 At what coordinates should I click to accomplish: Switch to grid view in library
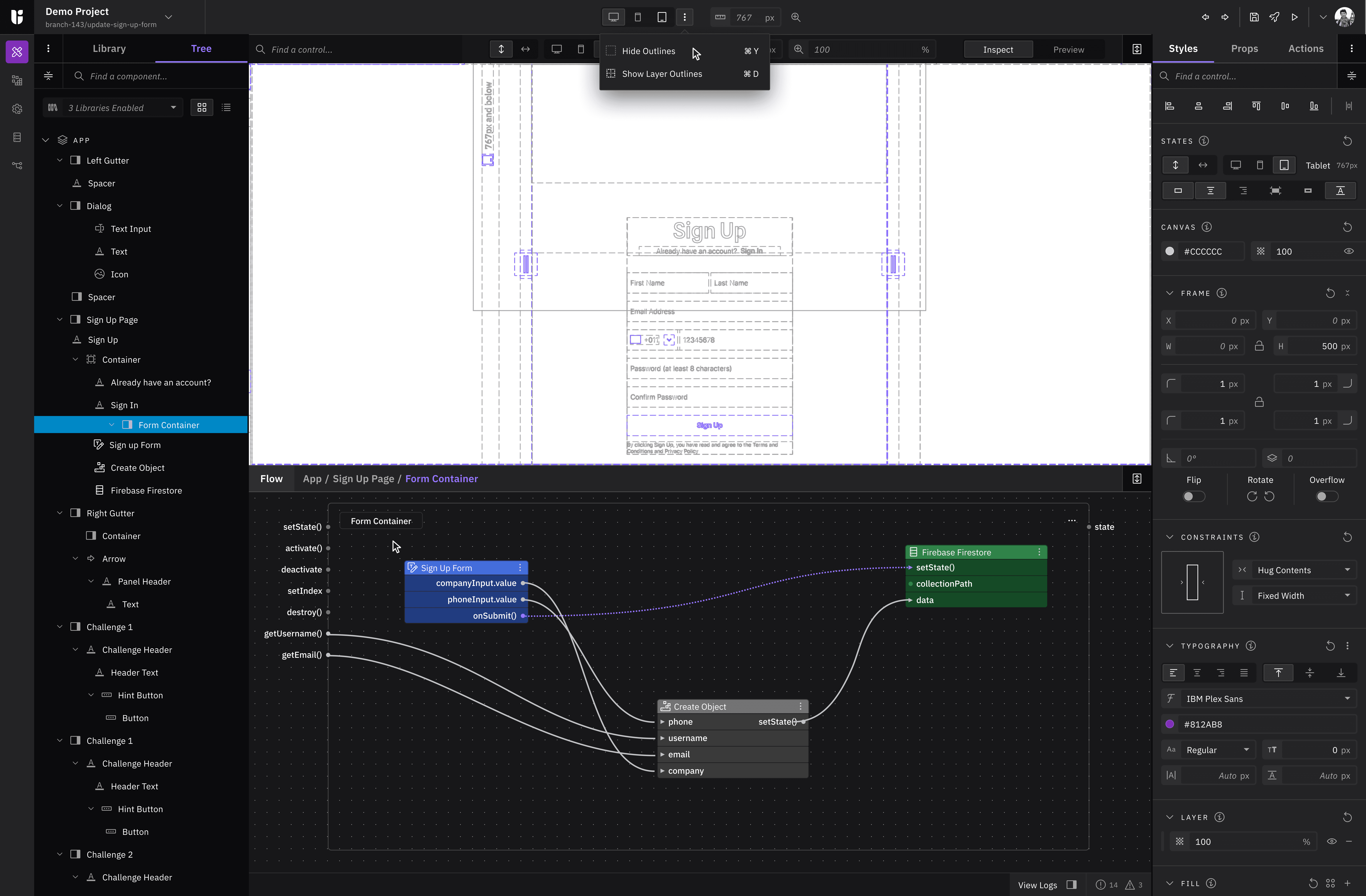[201, 107]
